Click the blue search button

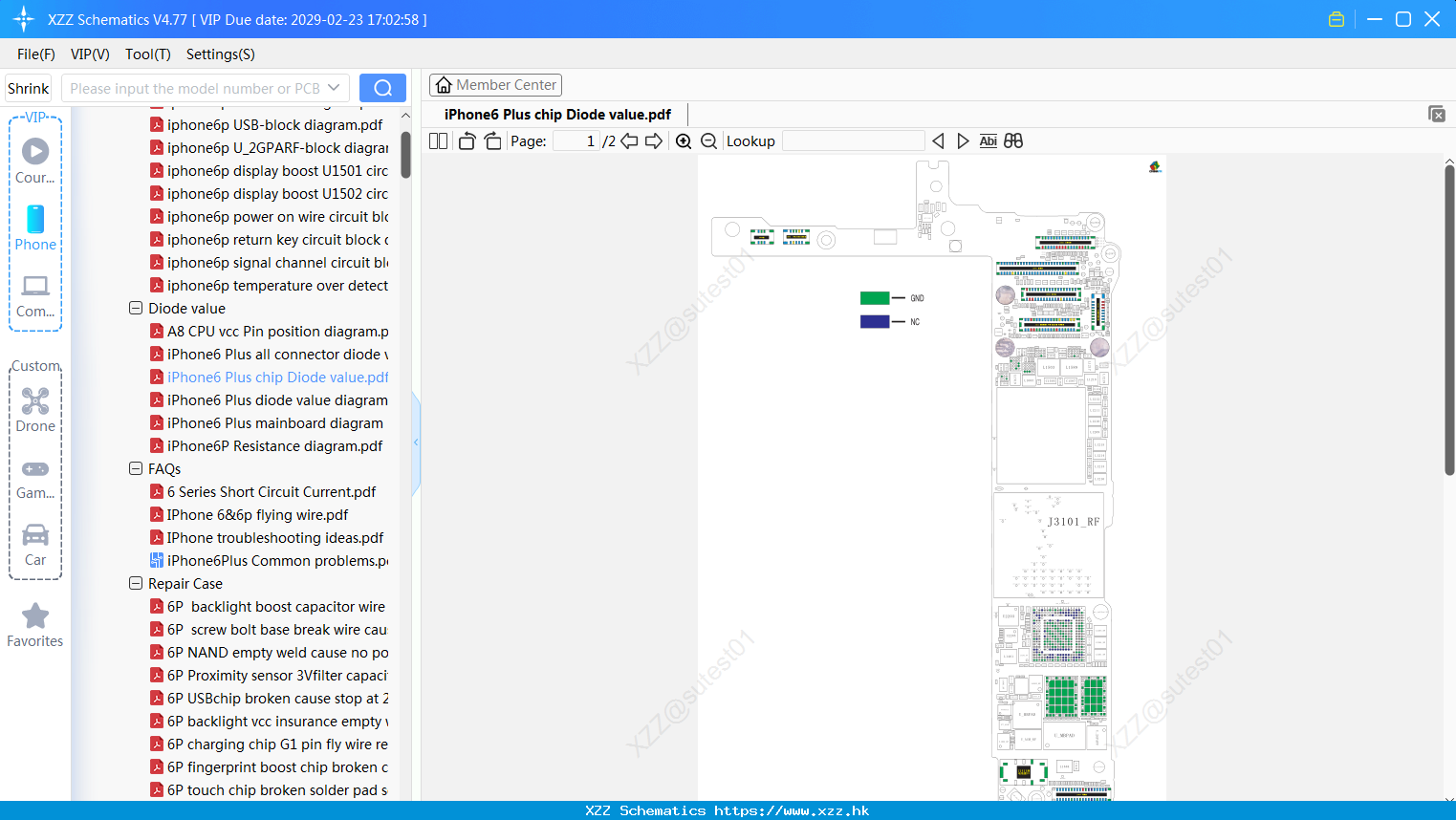click(x=382, y=88)
